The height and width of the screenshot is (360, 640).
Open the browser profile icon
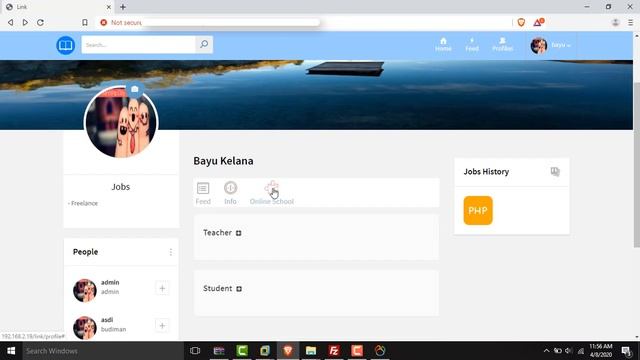(616, 22)
